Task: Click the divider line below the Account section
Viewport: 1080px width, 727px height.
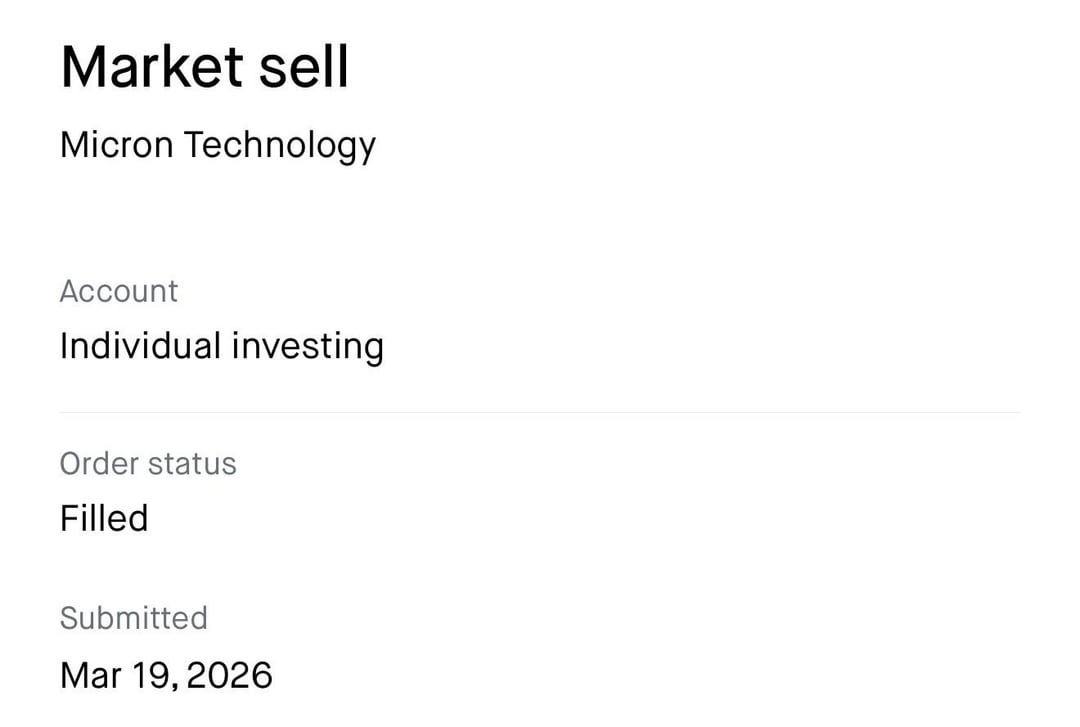Action: [540, 412]
